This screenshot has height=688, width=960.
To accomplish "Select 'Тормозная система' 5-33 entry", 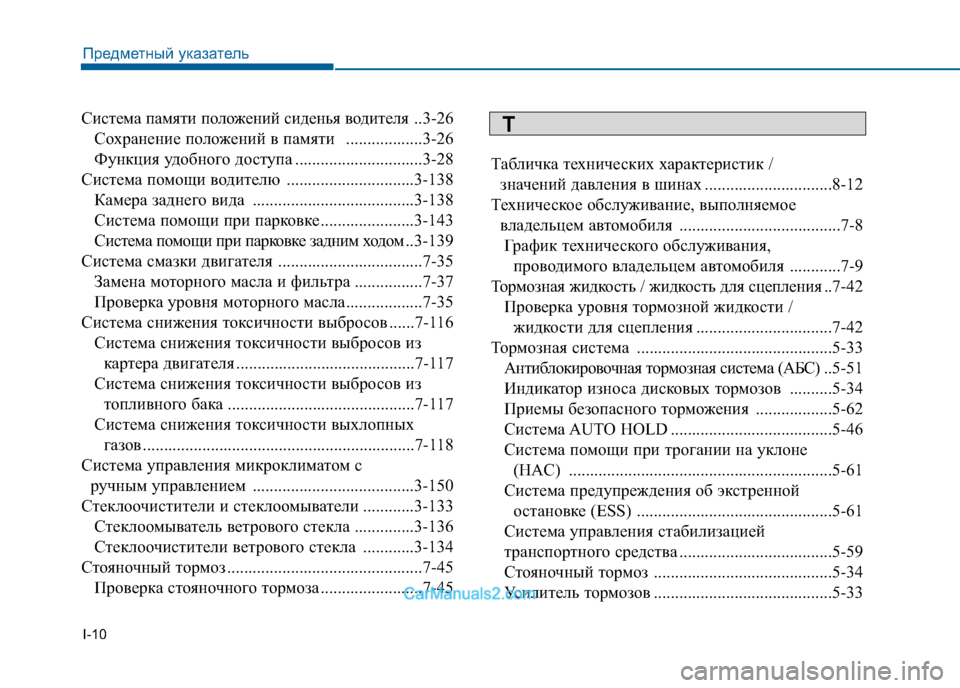I will (x=677, y=348).
